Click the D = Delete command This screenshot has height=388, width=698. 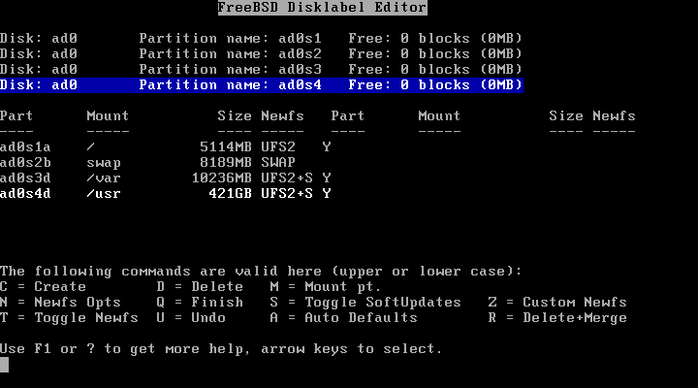click(x=200, y=287)
